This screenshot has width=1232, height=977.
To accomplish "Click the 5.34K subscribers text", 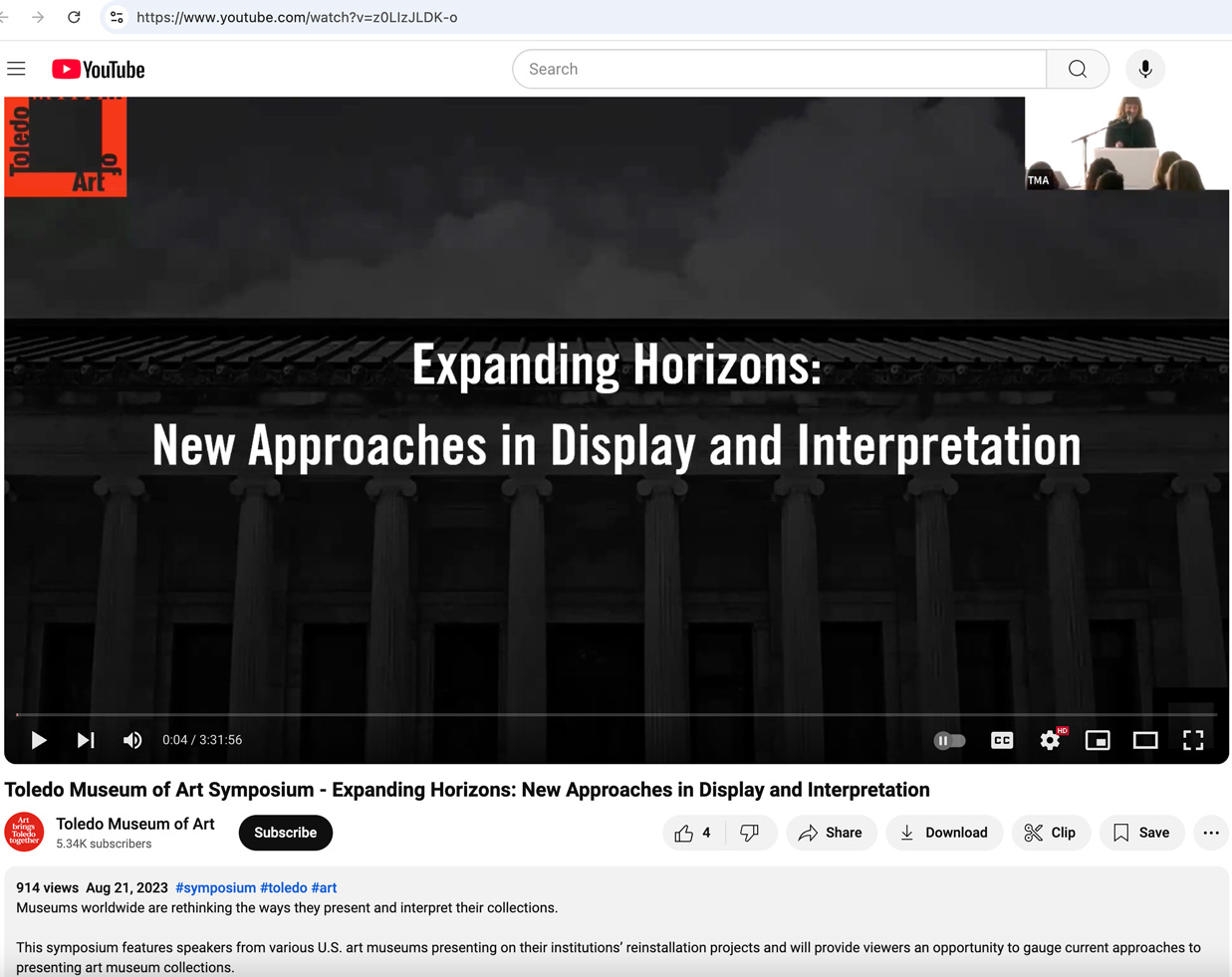I will pos(104,844).
